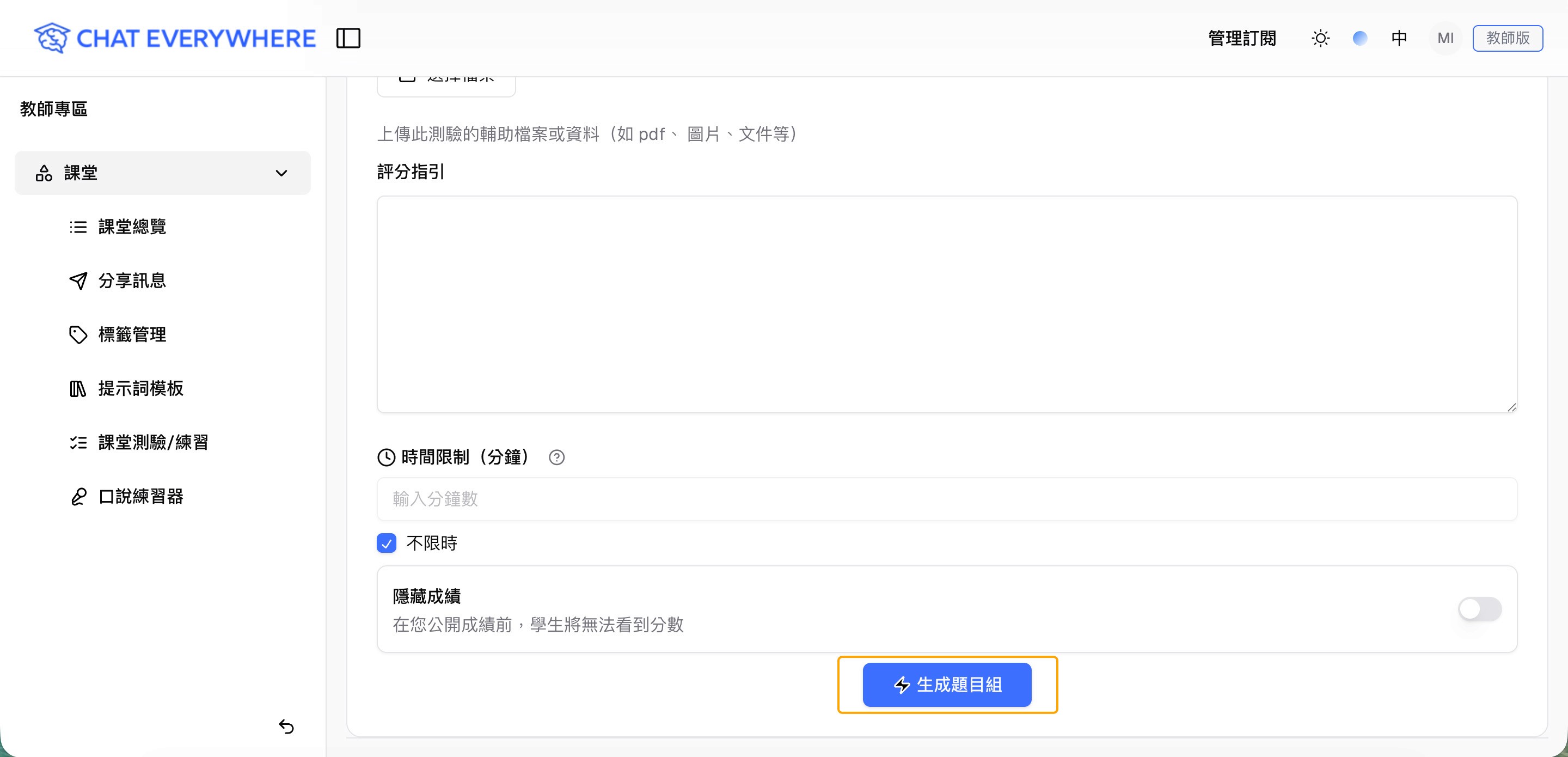The height and width of the screenshot is (757, 1568).
Task: Select the 提示詞模板 library icon
Action: (x=79, y=388)
